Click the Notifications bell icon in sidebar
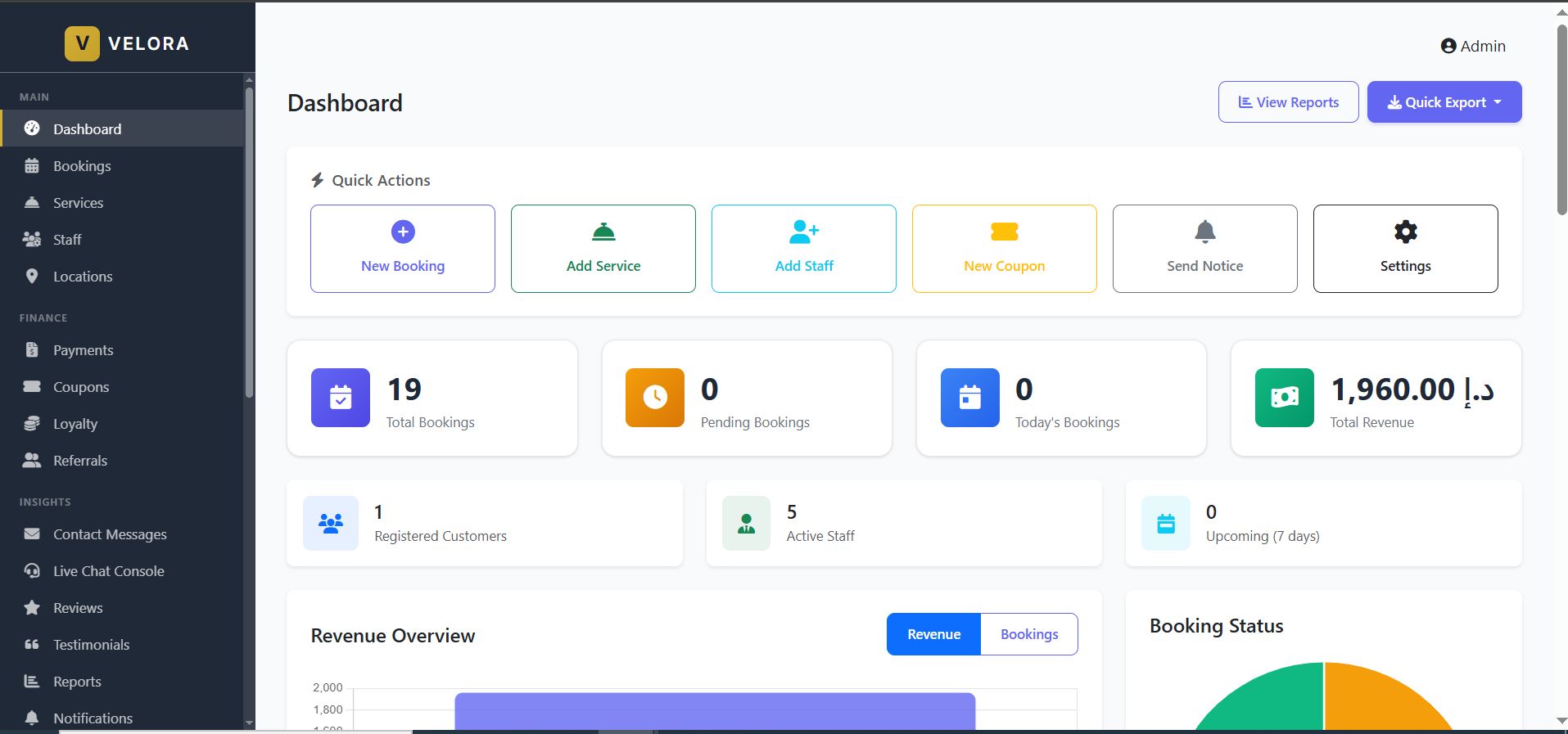1568x734 pixels. coord(32,718)
